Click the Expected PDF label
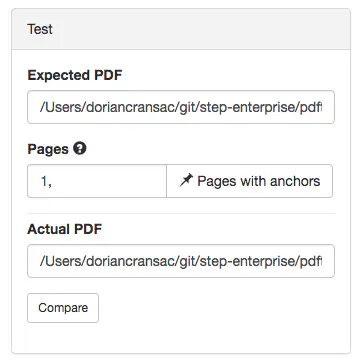360x362 pixels. [75, 75]
